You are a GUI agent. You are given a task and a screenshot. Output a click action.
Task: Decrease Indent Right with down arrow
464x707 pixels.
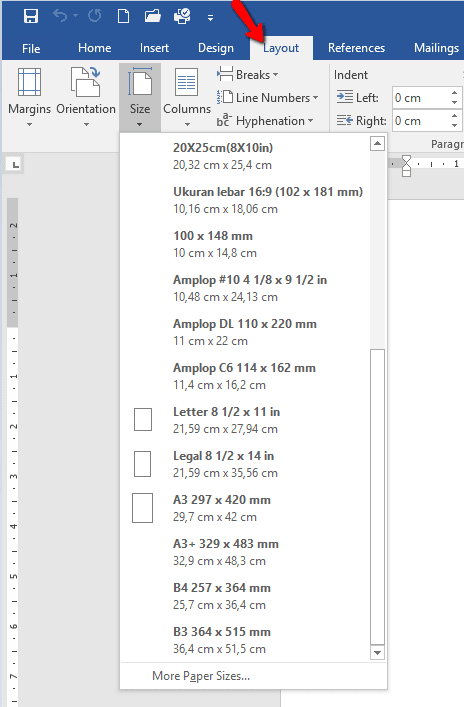pyautogui.click(x=455, y=126)
